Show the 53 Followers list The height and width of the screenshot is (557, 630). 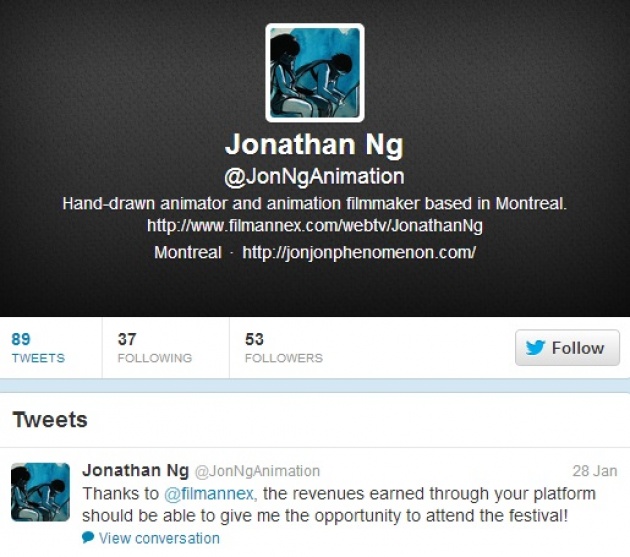pyautogui.click(x=284, y=348)
